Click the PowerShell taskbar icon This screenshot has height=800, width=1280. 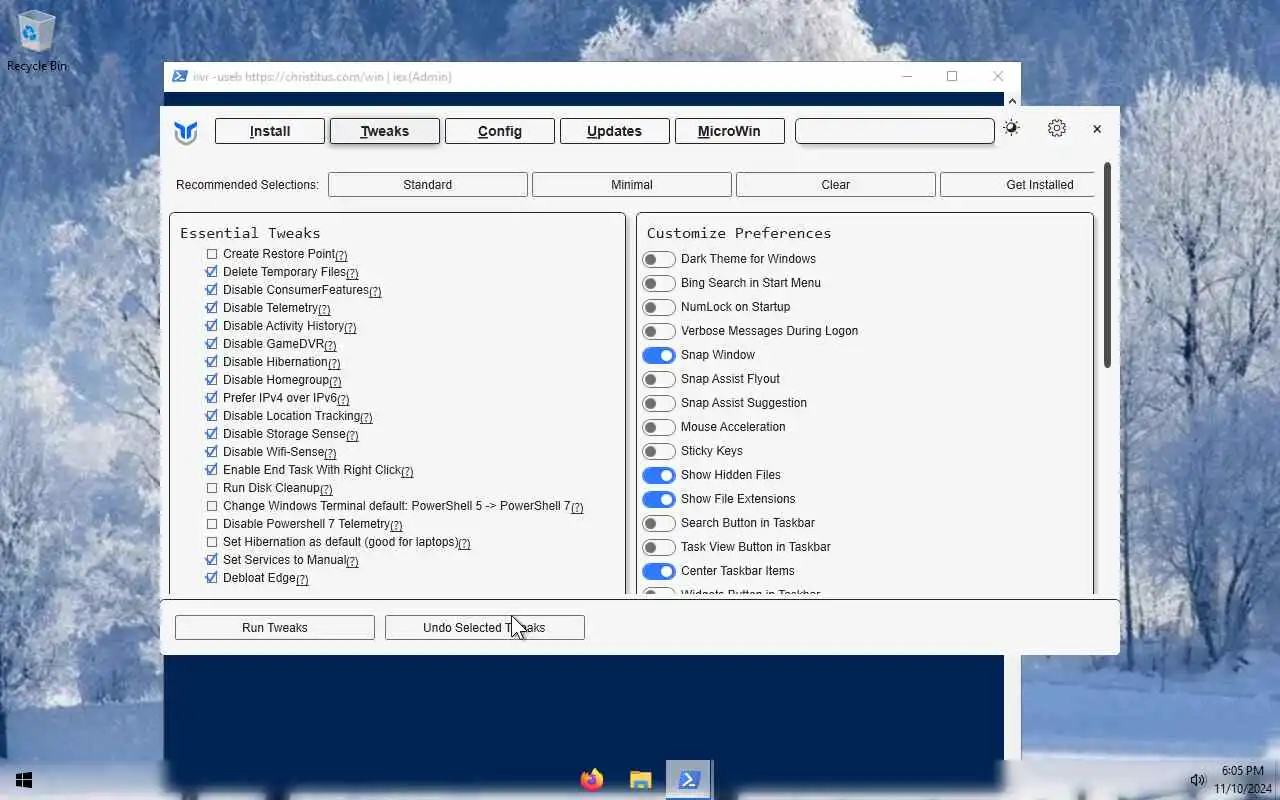click(689, 780)
